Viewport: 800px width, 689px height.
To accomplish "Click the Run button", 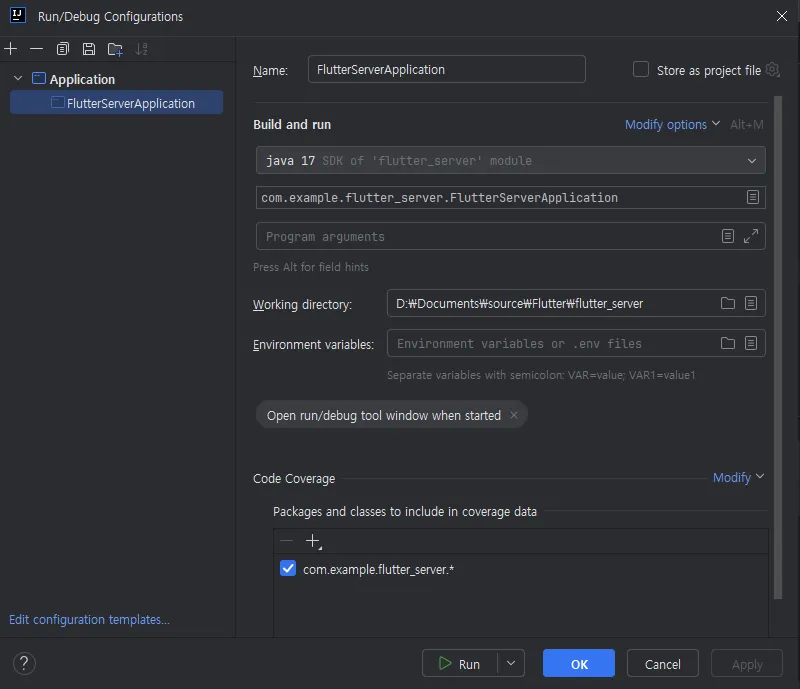I will coord(460,663).
